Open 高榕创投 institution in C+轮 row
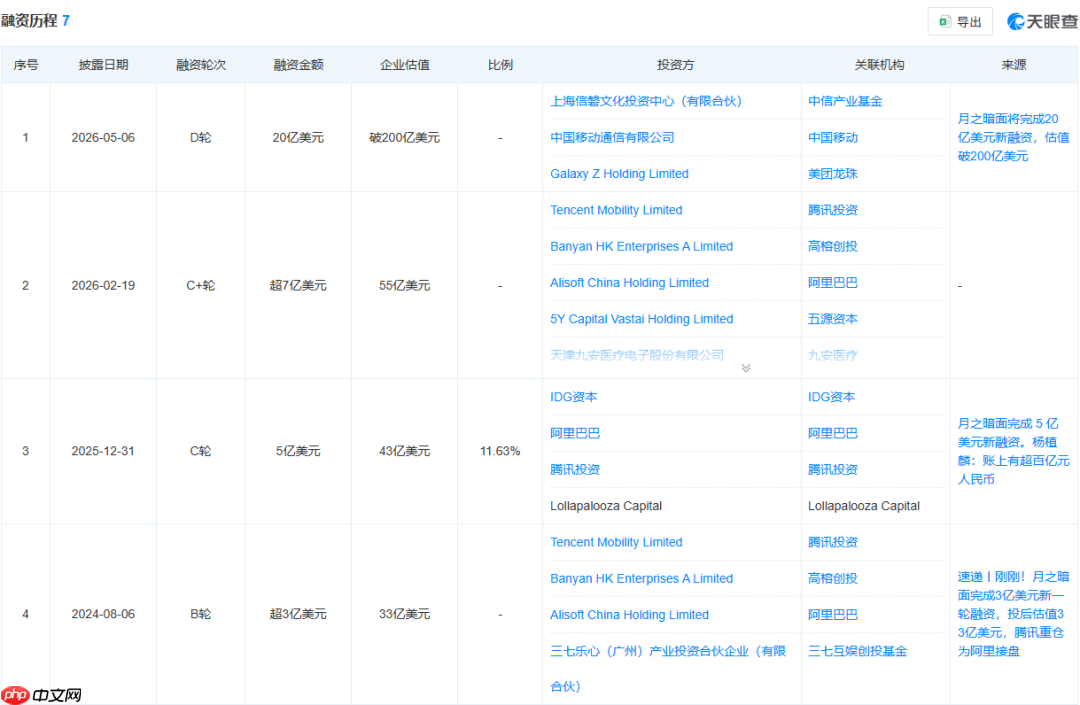 click(x=833, y=246)
